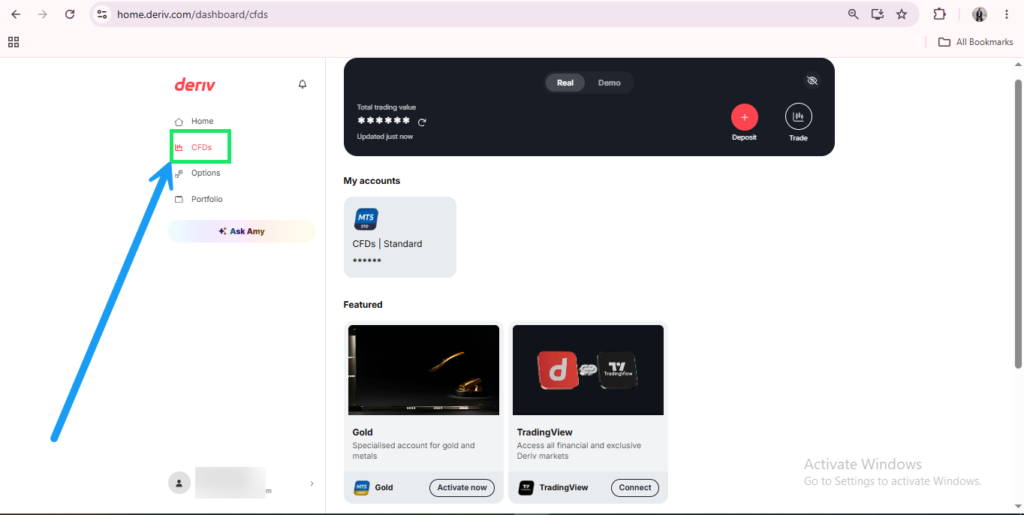
Task: View site information icon
Action: [101, 14]
